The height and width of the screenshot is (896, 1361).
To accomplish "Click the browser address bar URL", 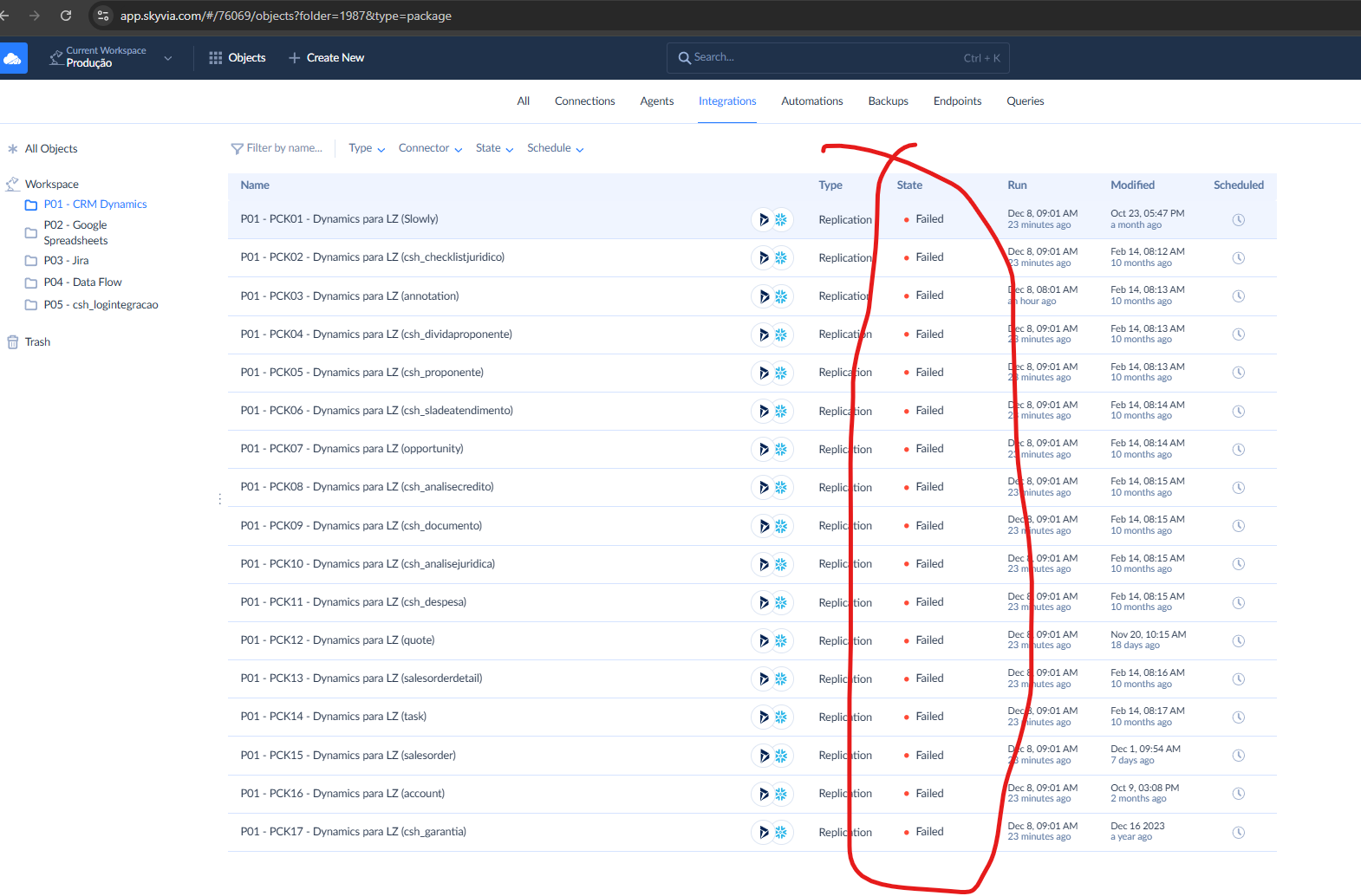I will tap(285, 16).
